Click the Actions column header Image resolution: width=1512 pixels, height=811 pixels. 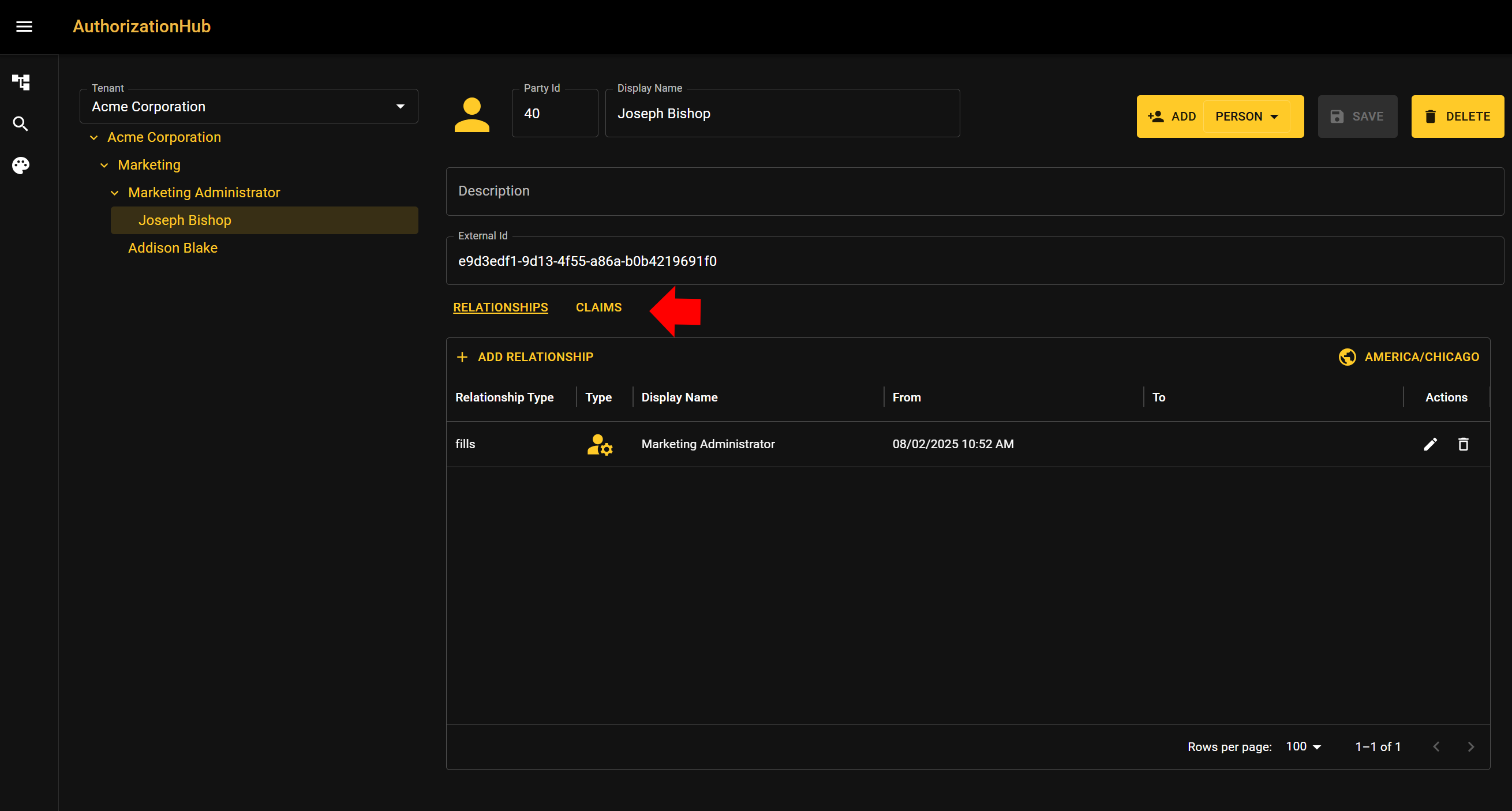[x=1446, y=397]
